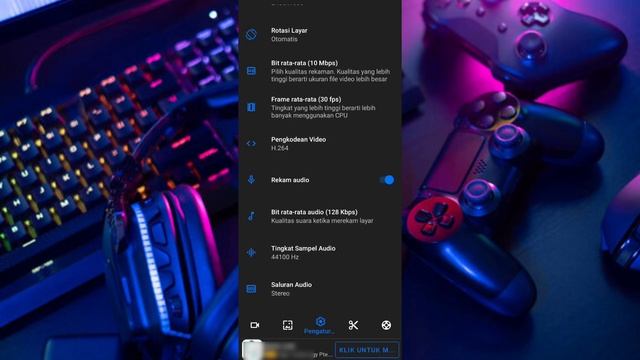Open Tingkat Sampel Audio setting

(320, 252)
